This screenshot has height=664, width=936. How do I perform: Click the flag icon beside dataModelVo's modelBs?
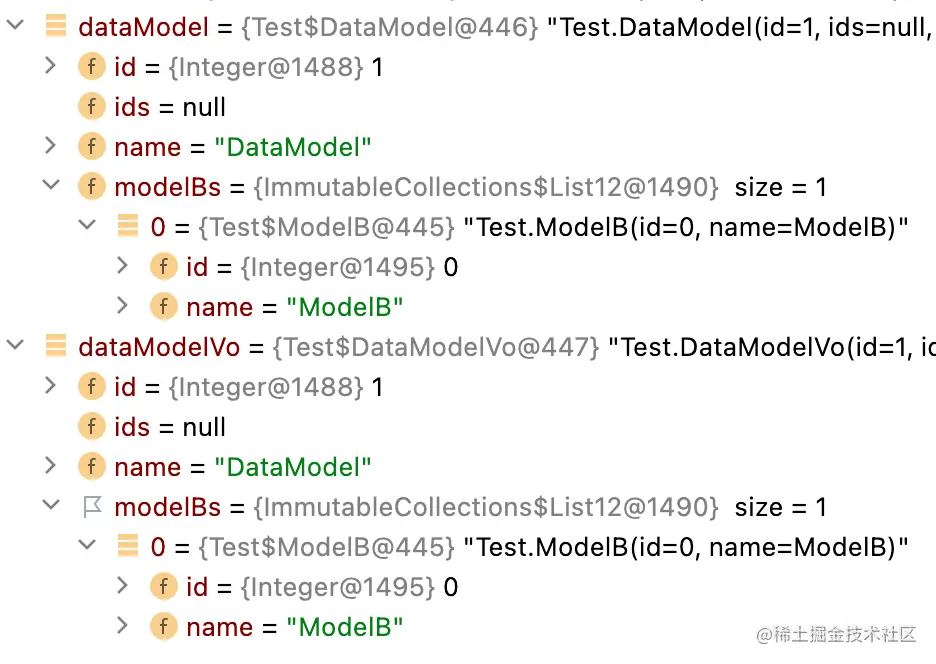(91, 507)
